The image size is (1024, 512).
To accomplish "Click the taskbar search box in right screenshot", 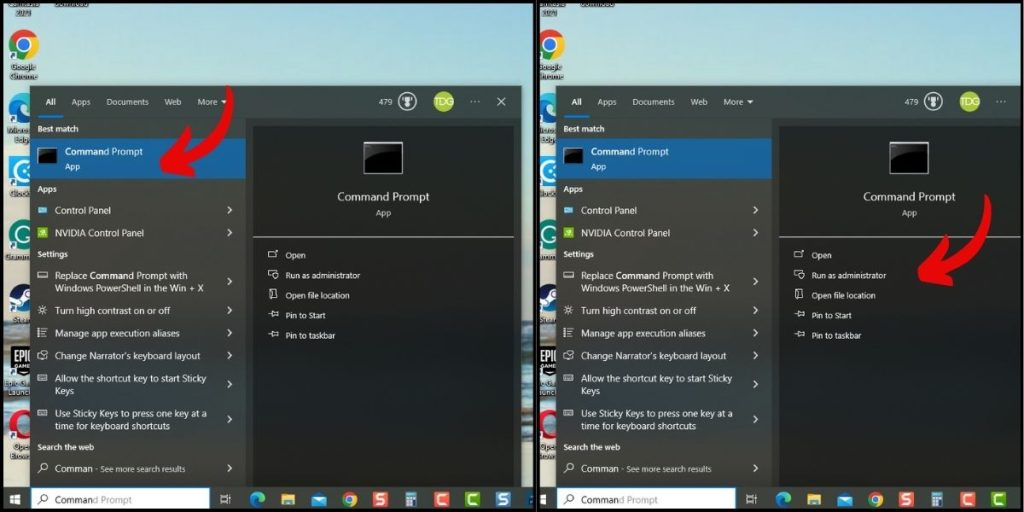I will pyautogui.click(x=647, y=500).
